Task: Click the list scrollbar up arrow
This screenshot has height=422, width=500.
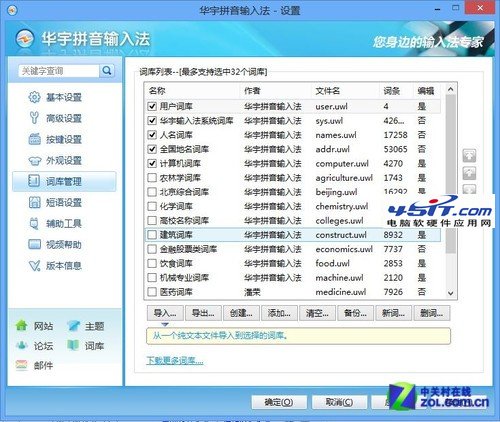Action: (451, 89)
